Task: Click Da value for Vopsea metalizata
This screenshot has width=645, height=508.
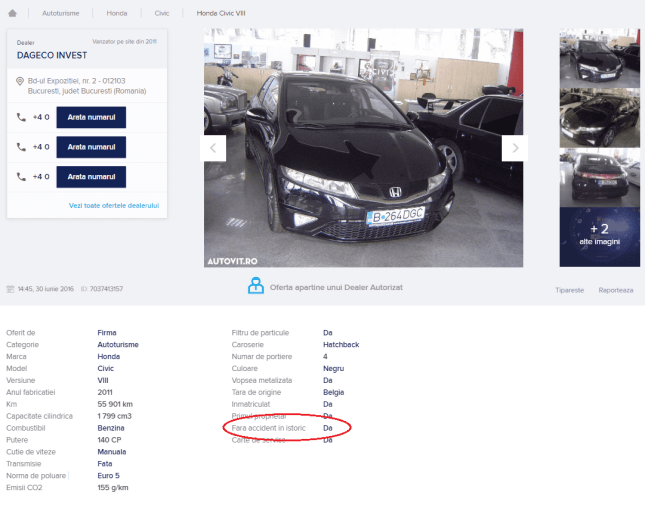Action: pyautogui.click(x=328, y=380)
